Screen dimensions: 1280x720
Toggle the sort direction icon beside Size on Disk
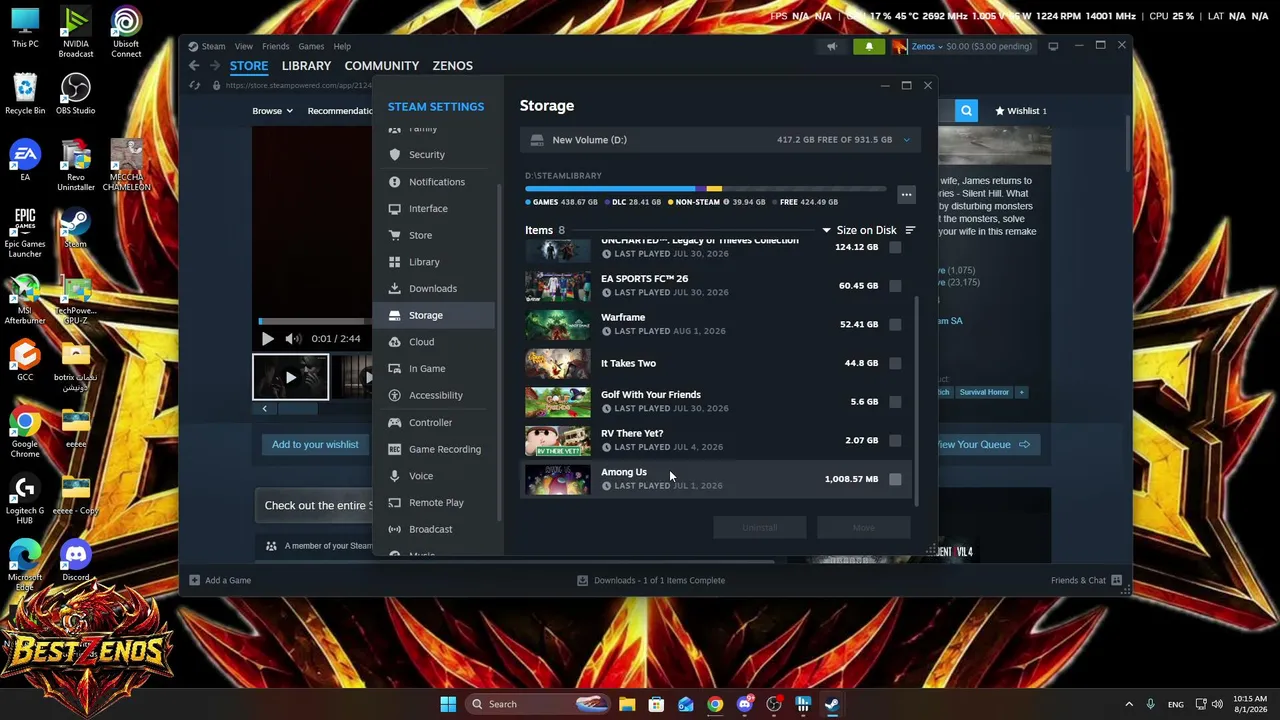910,230
